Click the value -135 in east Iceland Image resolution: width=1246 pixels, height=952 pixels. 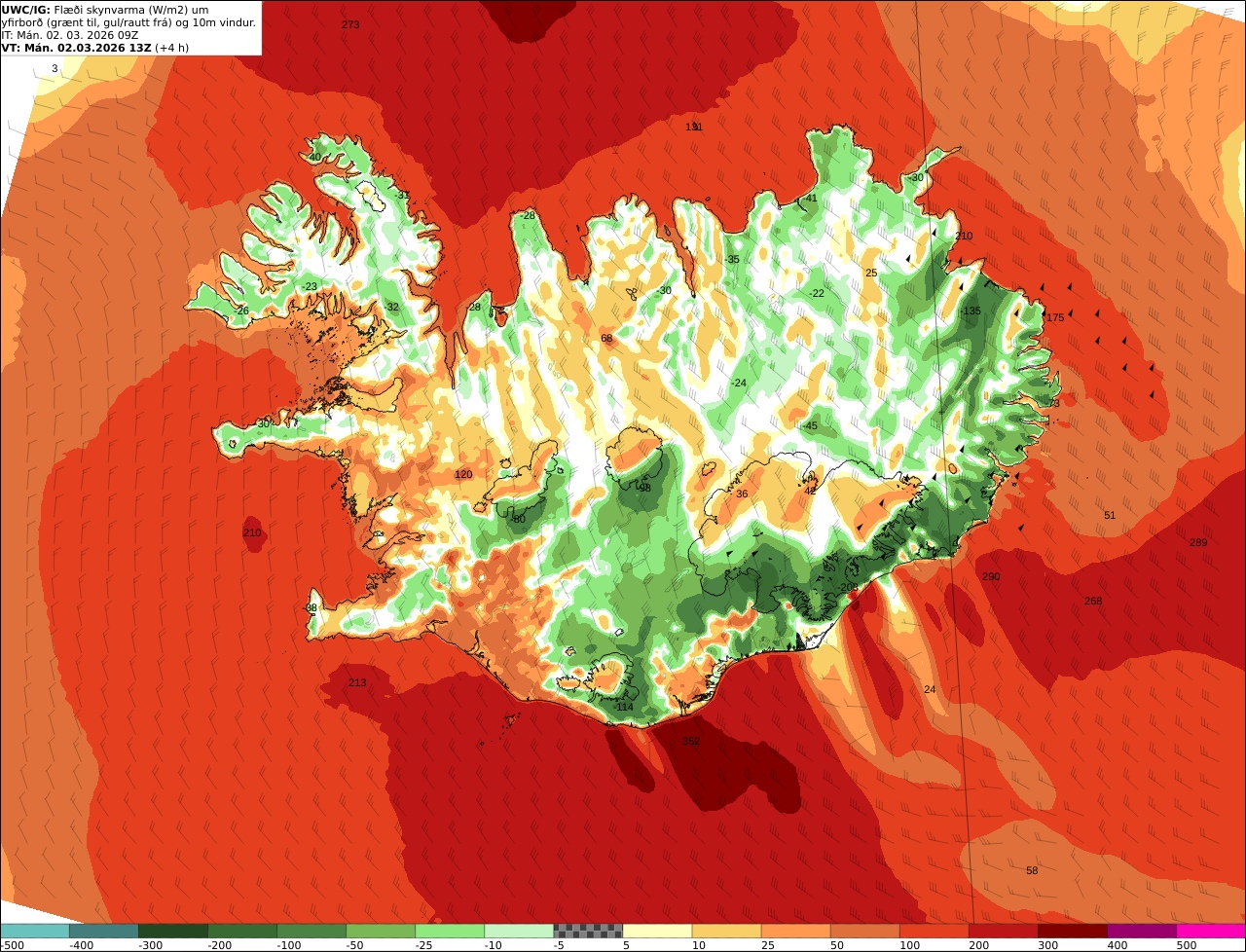pos(971,311)
